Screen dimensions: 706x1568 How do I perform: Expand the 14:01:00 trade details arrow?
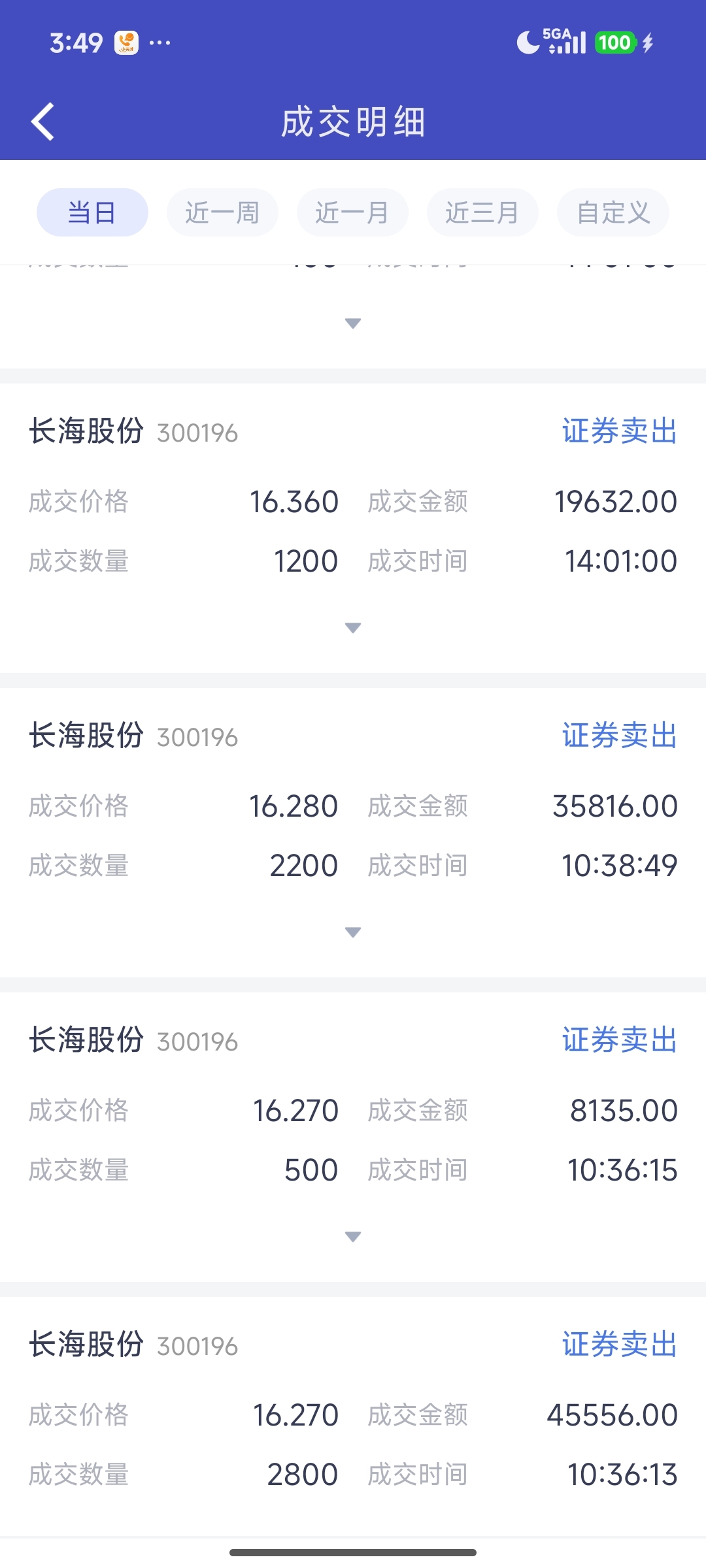pyautogui.click(x=353, y=628)
